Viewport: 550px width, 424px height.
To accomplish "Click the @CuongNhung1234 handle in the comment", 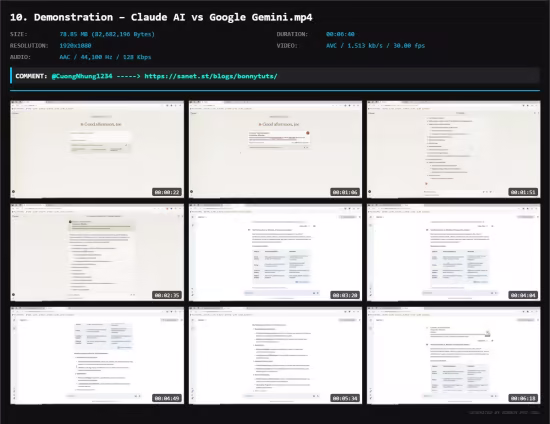I will point(82,76).
